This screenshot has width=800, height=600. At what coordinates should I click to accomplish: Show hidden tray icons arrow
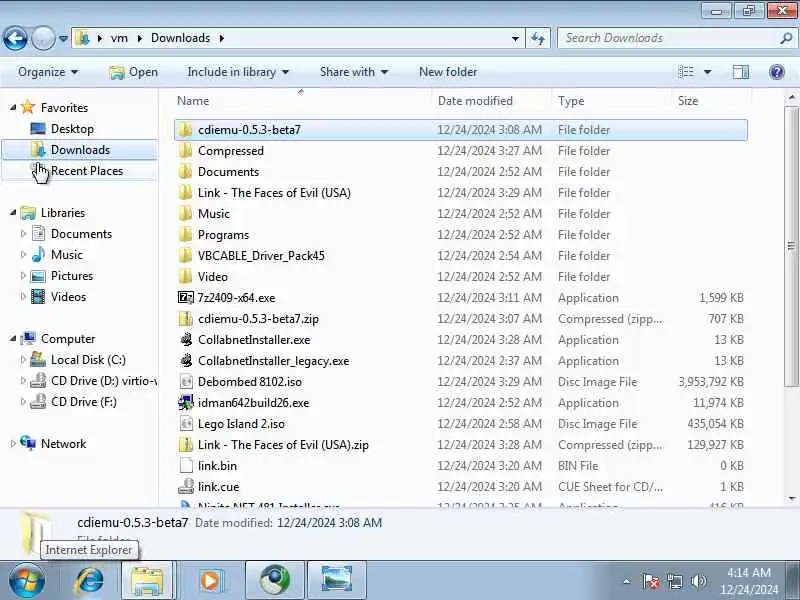[x=627, y=581]
